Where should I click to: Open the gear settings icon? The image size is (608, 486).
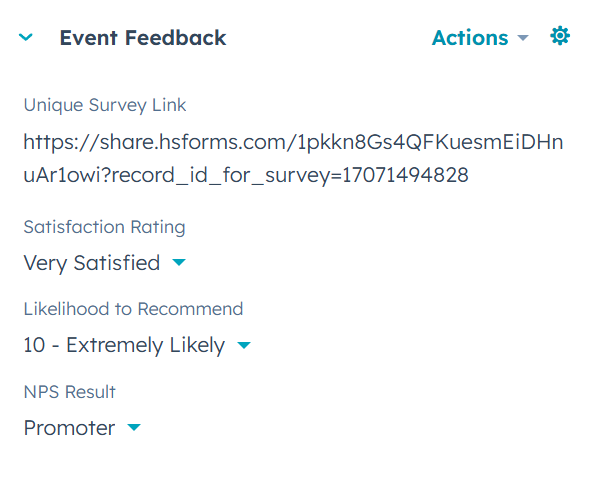560,36
